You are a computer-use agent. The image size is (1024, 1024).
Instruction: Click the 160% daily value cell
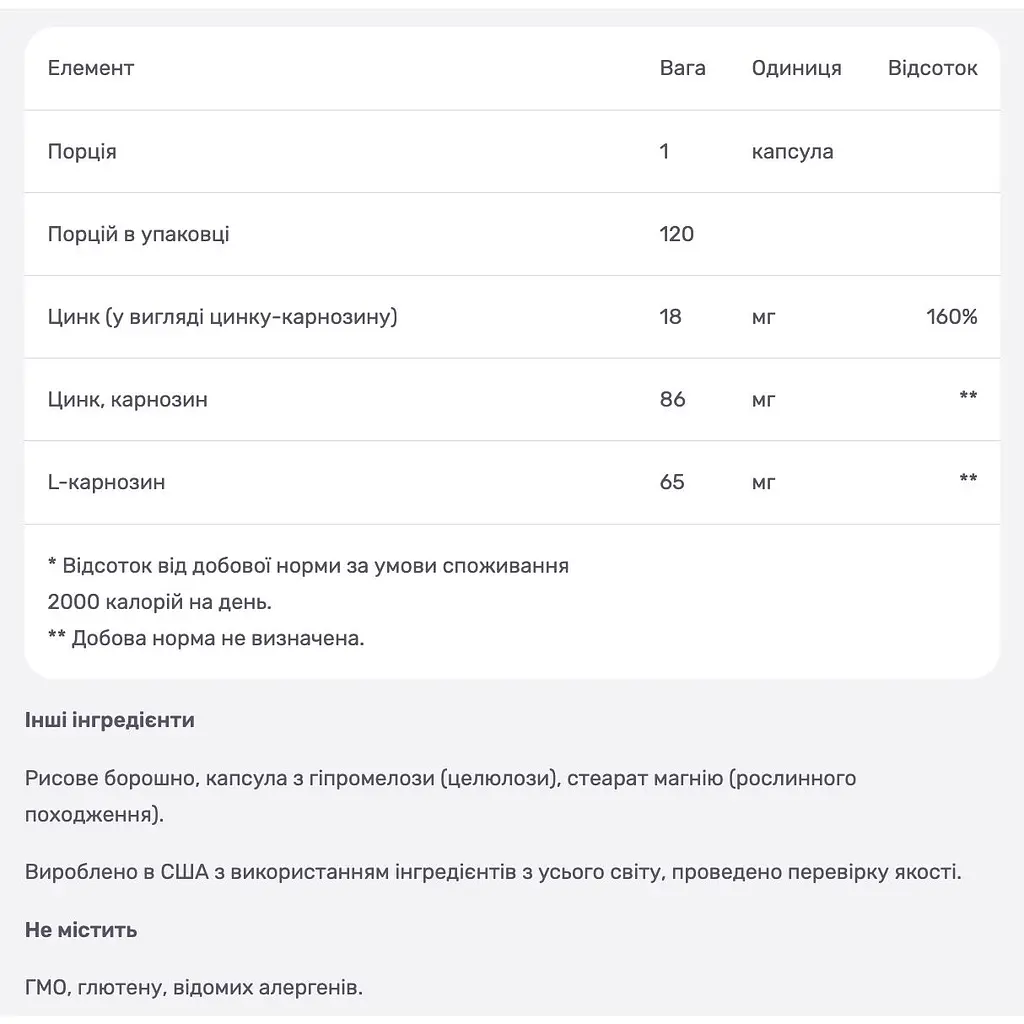tap(952, 317)
